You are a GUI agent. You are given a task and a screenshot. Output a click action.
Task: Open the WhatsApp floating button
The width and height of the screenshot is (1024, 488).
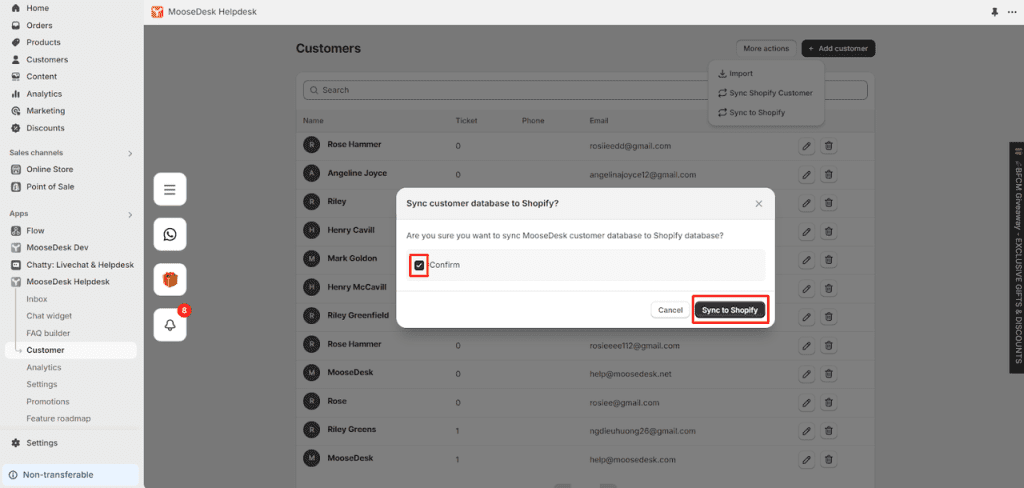[x=170, y=235]
